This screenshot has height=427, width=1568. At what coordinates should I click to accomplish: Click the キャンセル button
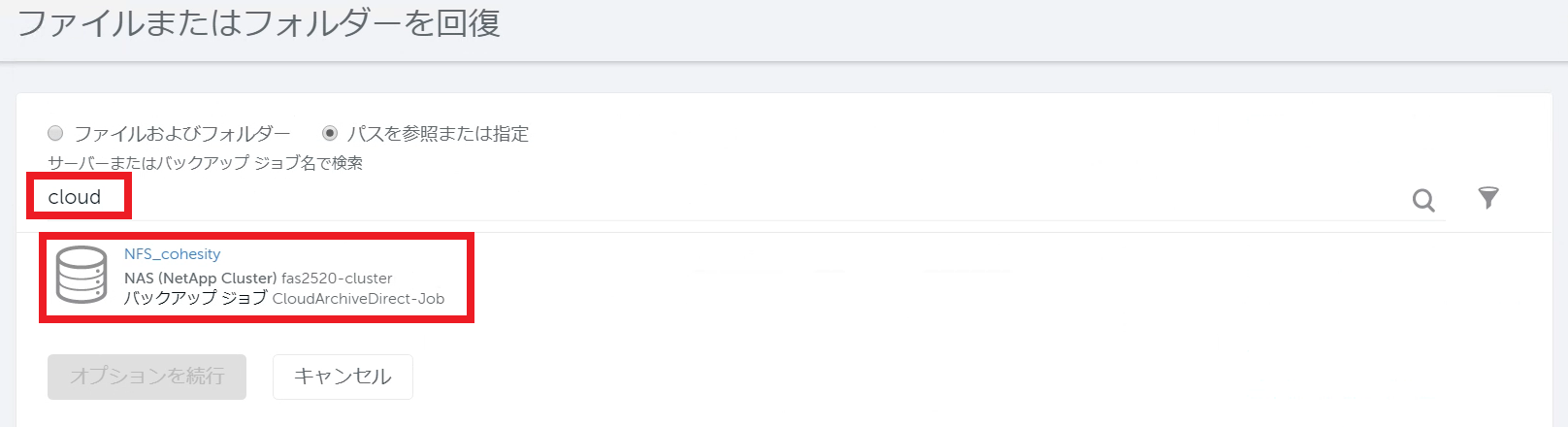343,377
